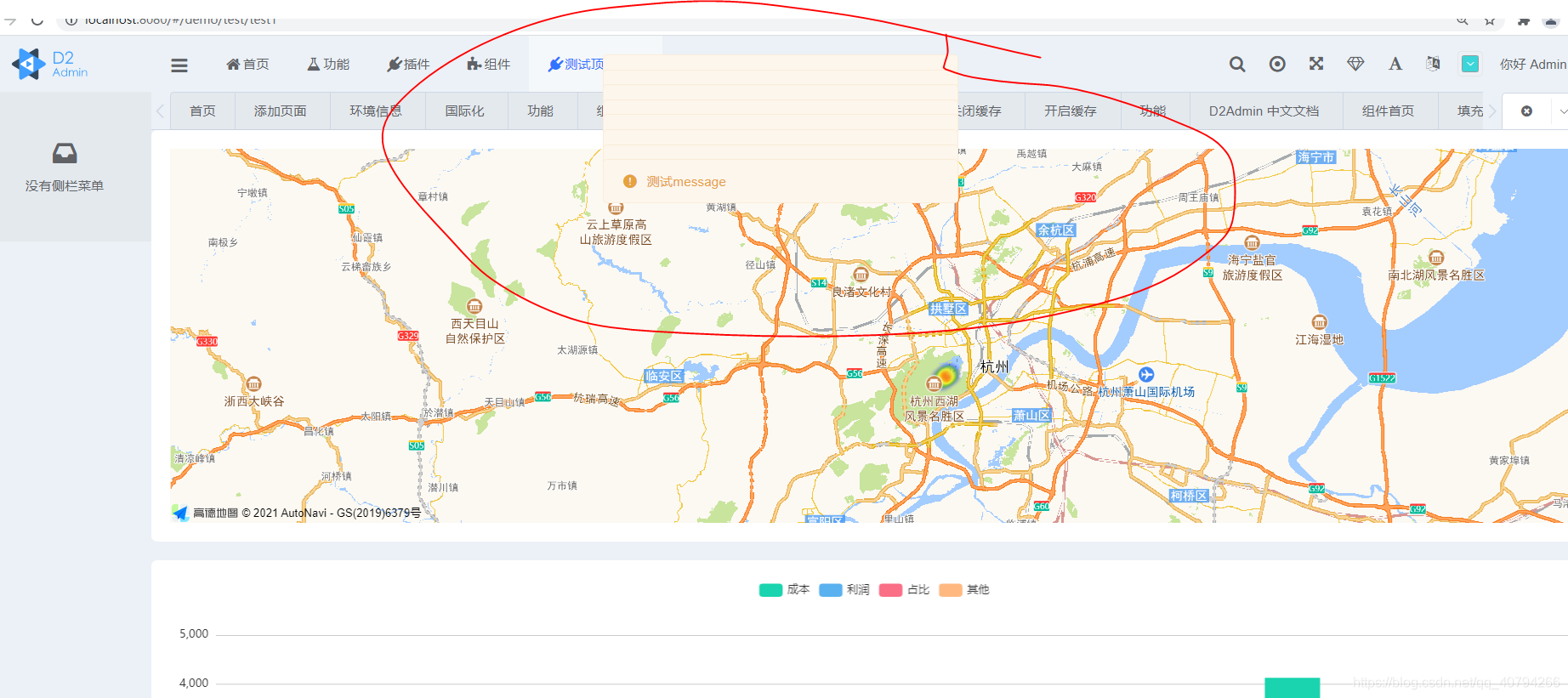Click the close-tabs circle X icon
This screenshot has height=698, width=1568.
tap(1527, 111)
